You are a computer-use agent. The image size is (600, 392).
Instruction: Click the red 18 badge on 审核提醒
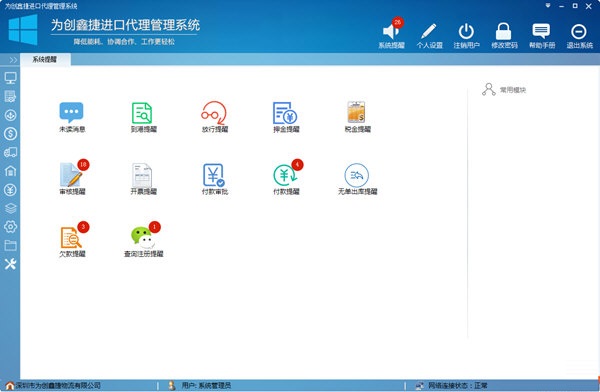[x=83, y=165]
